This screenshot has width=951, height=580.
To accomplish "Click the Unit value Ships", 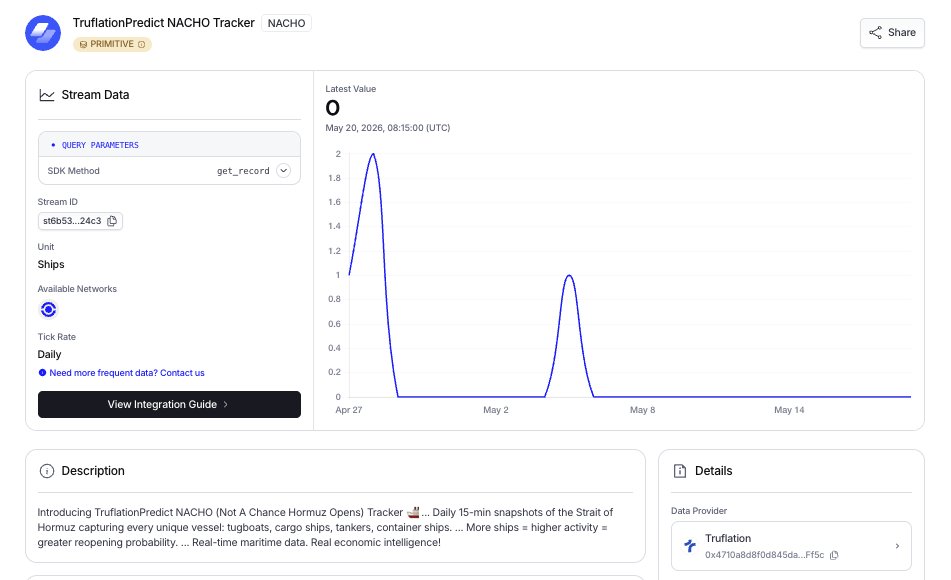I will click(x=51, y=265).
